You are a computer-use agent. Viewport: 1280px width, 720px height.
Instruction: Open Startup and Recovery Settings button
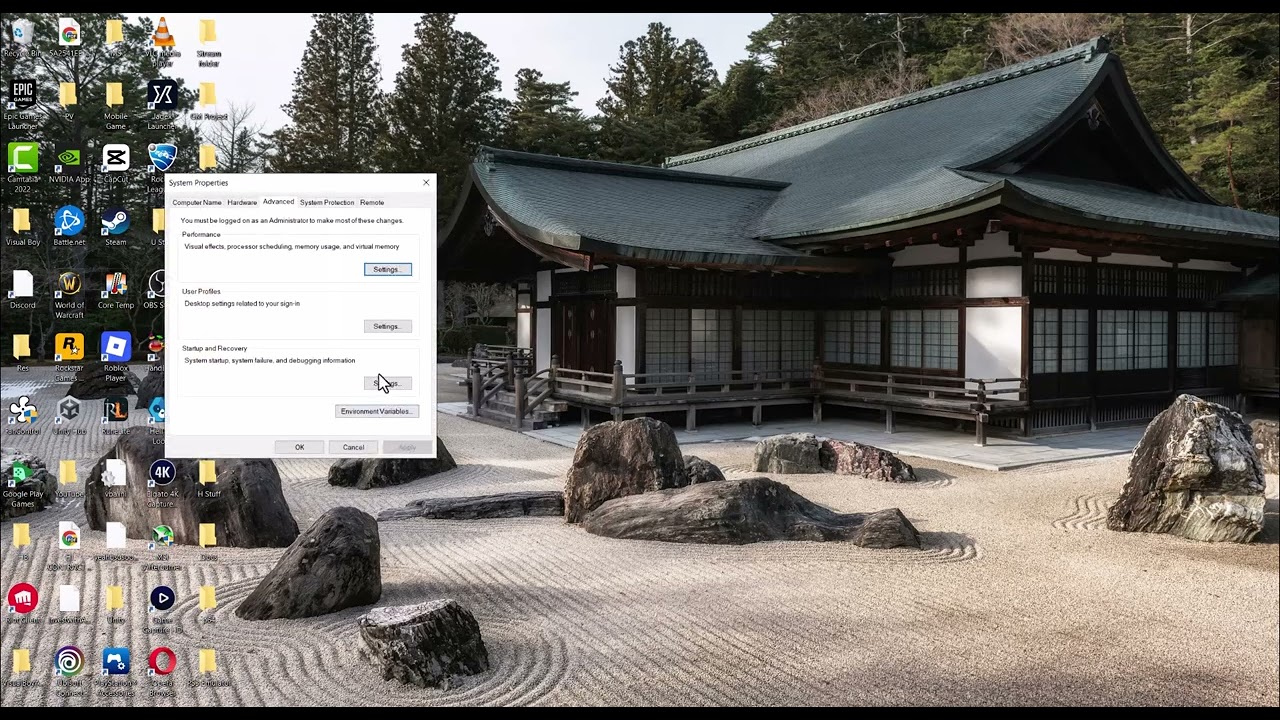coord(388,384)
